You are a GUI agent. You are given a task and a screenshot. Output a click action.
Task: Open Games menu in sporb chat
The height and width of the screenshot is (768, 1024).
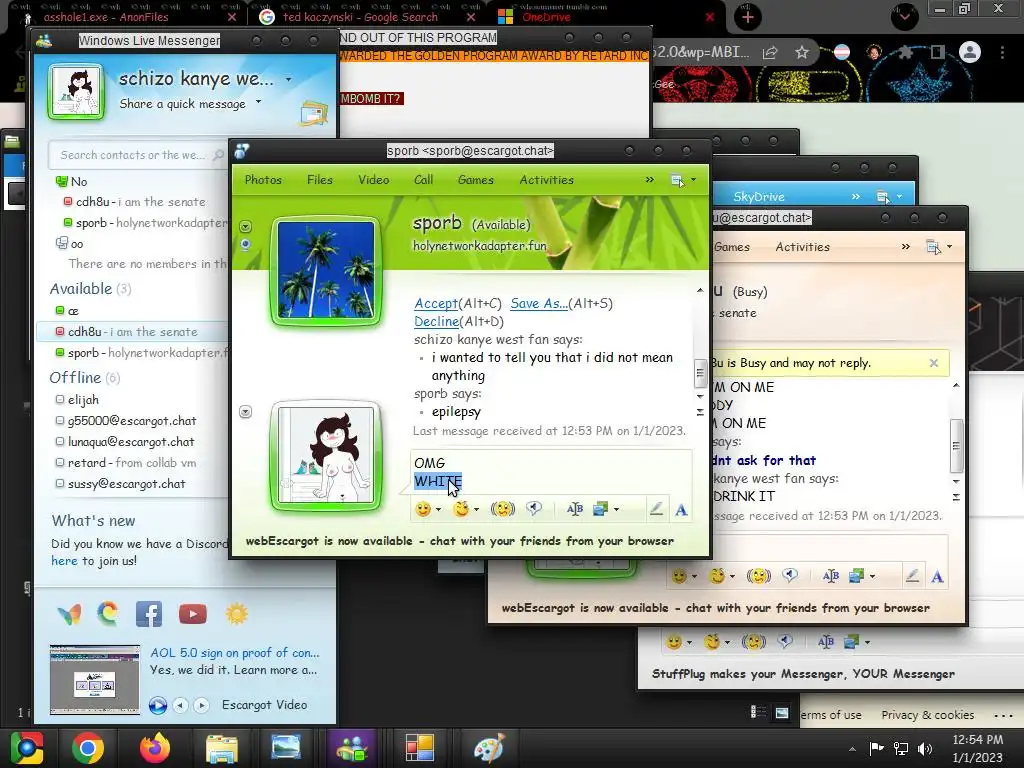pyautogui.click(x=475, y=180)
